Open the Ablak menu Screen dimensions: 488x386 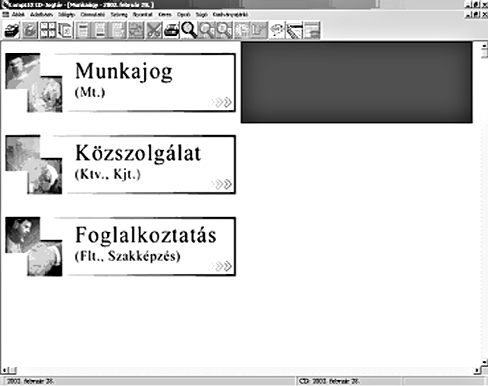(x=18, y=15)
